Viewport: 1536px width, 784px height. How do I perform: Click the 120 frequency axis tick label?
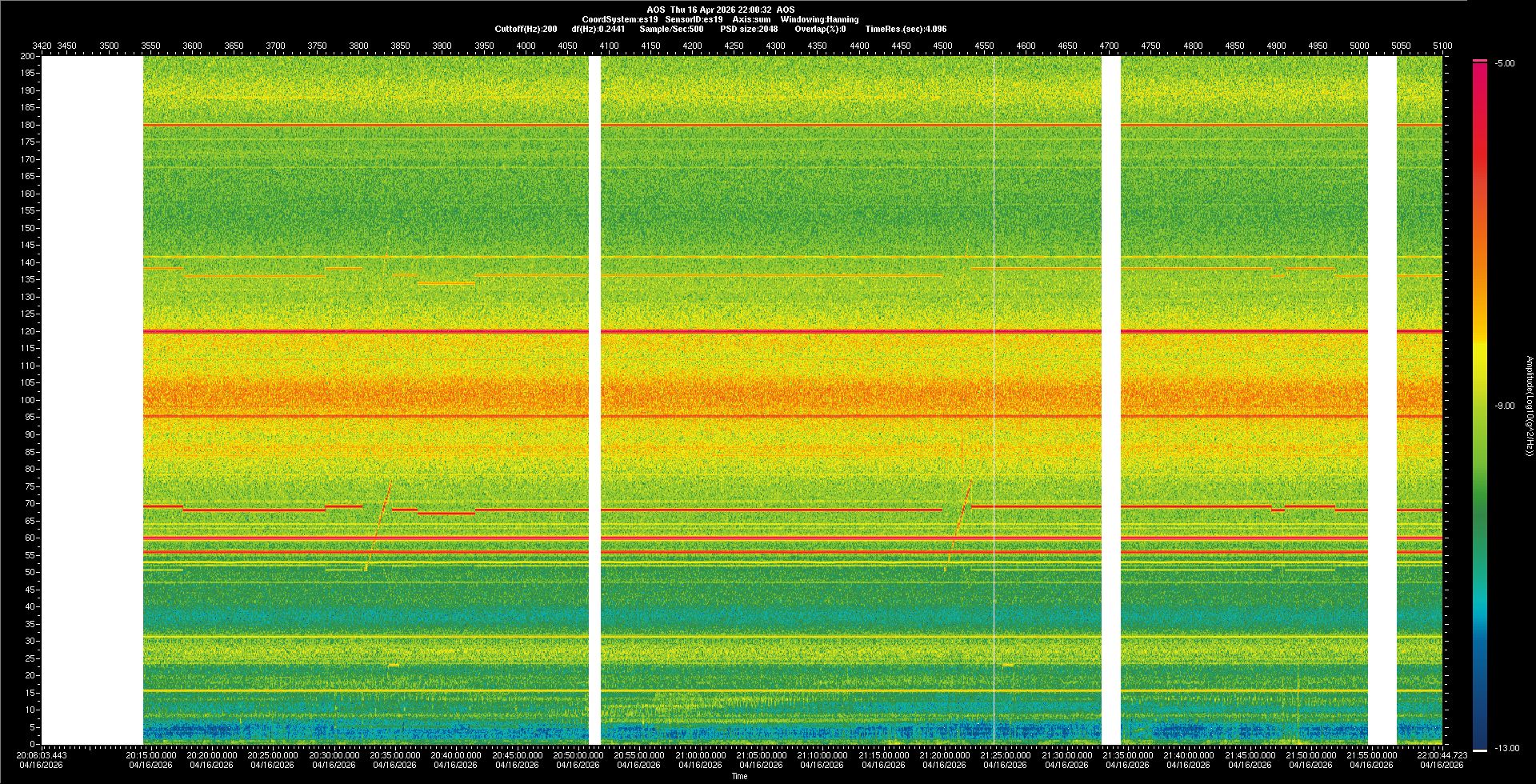pos(28,331)
